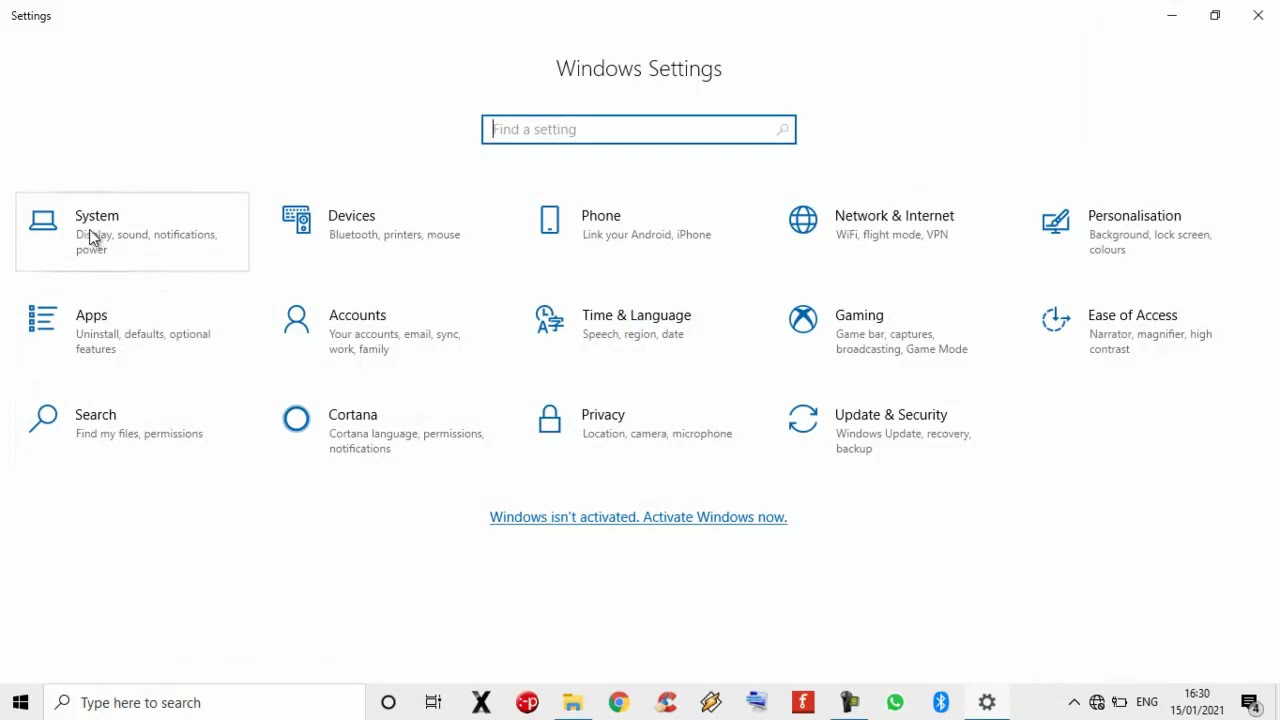
Task: Open network globe icon in tray
Action: coord(1097,702)
